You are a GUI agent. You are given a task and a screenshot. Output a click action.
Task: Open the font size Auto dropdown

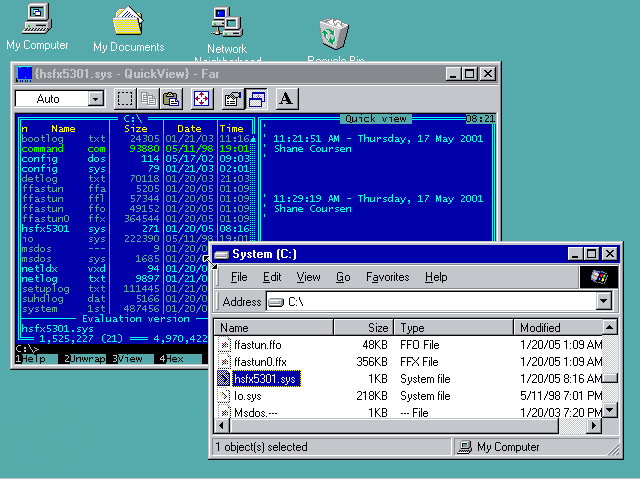[x=96, y=99]
